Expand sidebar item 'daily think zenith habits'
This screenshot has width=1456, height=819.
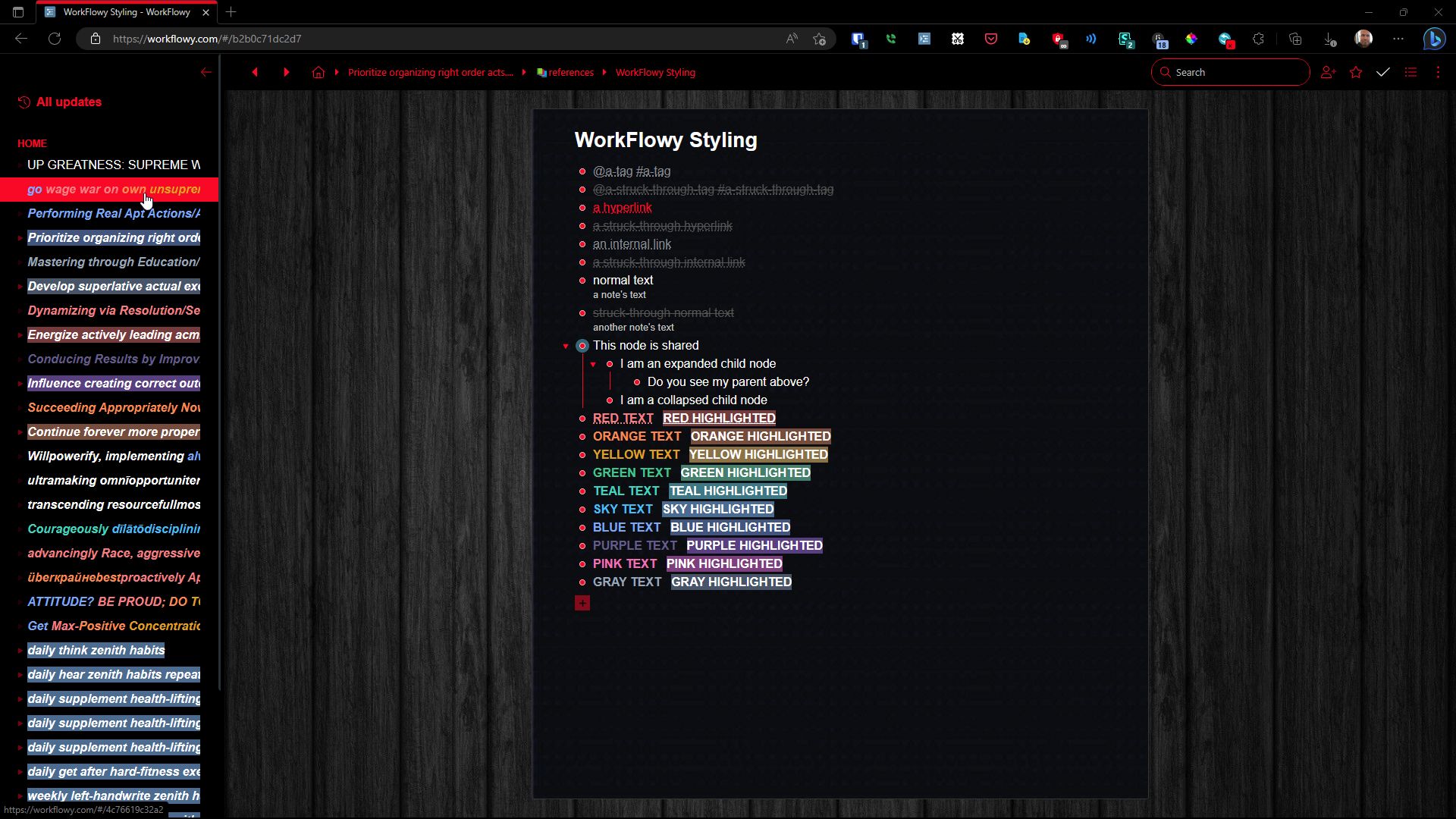click(20, 651)
